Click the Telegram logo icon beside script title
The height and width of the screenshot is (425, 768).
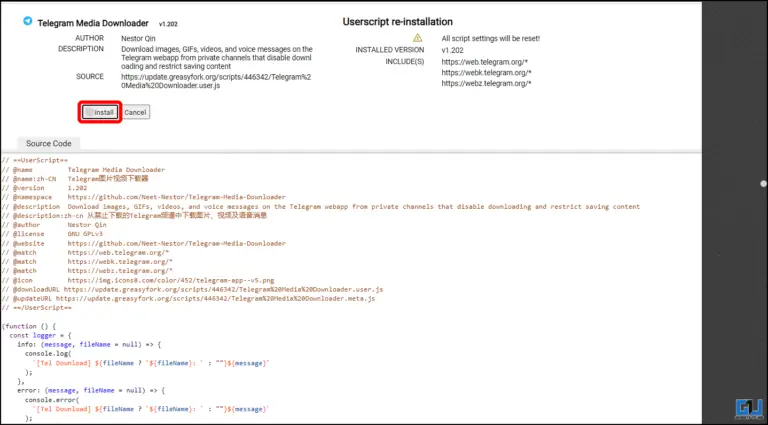click(x=27, y=20)
